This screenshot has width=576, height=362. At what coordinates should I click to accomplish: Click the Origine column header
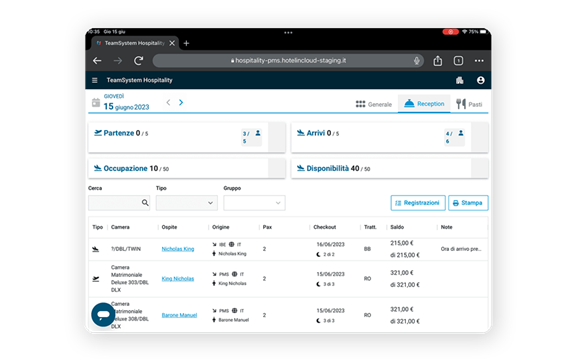pos(221,227)
